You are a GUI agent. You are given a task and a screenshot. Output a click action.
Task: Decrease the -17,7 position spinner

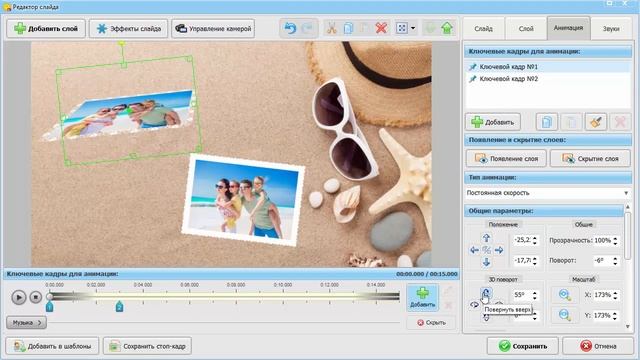coord(535,263)
